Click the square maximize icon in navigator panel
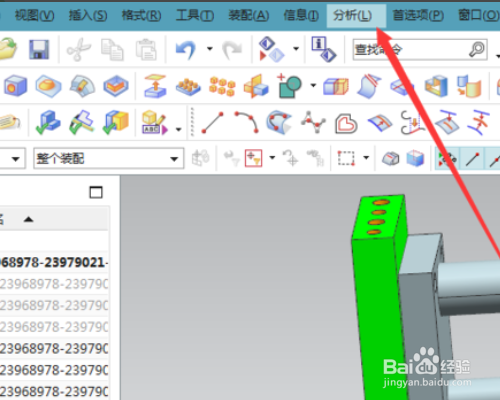This screenshot has height=400, width=500. (96, 192)
